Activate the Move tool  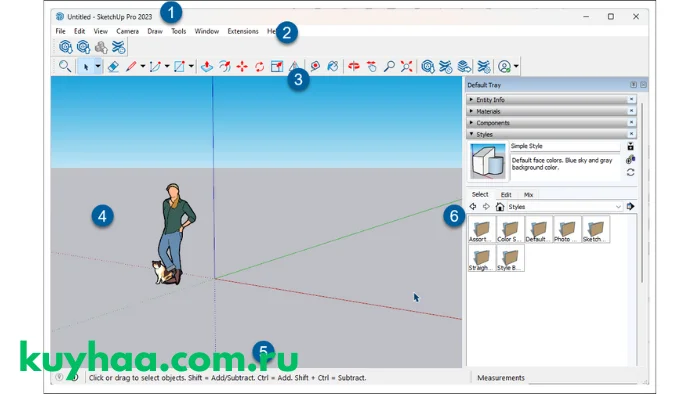pyautogui.click(x=242, y=66)
